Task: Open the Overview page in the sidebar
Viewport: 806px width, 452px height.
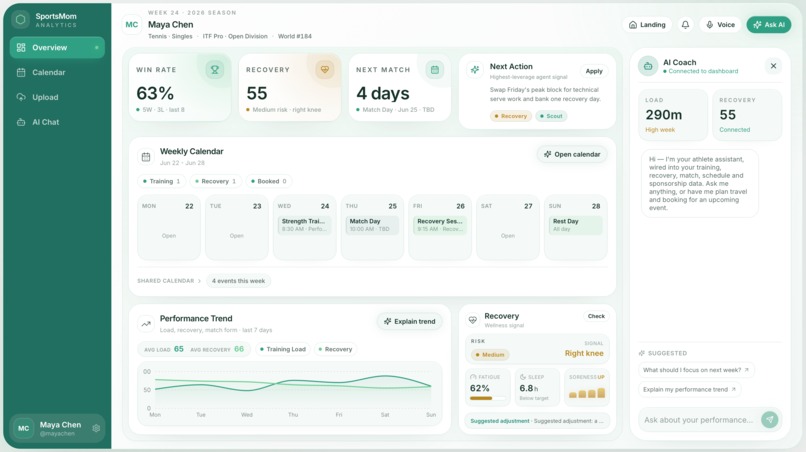Action: 57,47
